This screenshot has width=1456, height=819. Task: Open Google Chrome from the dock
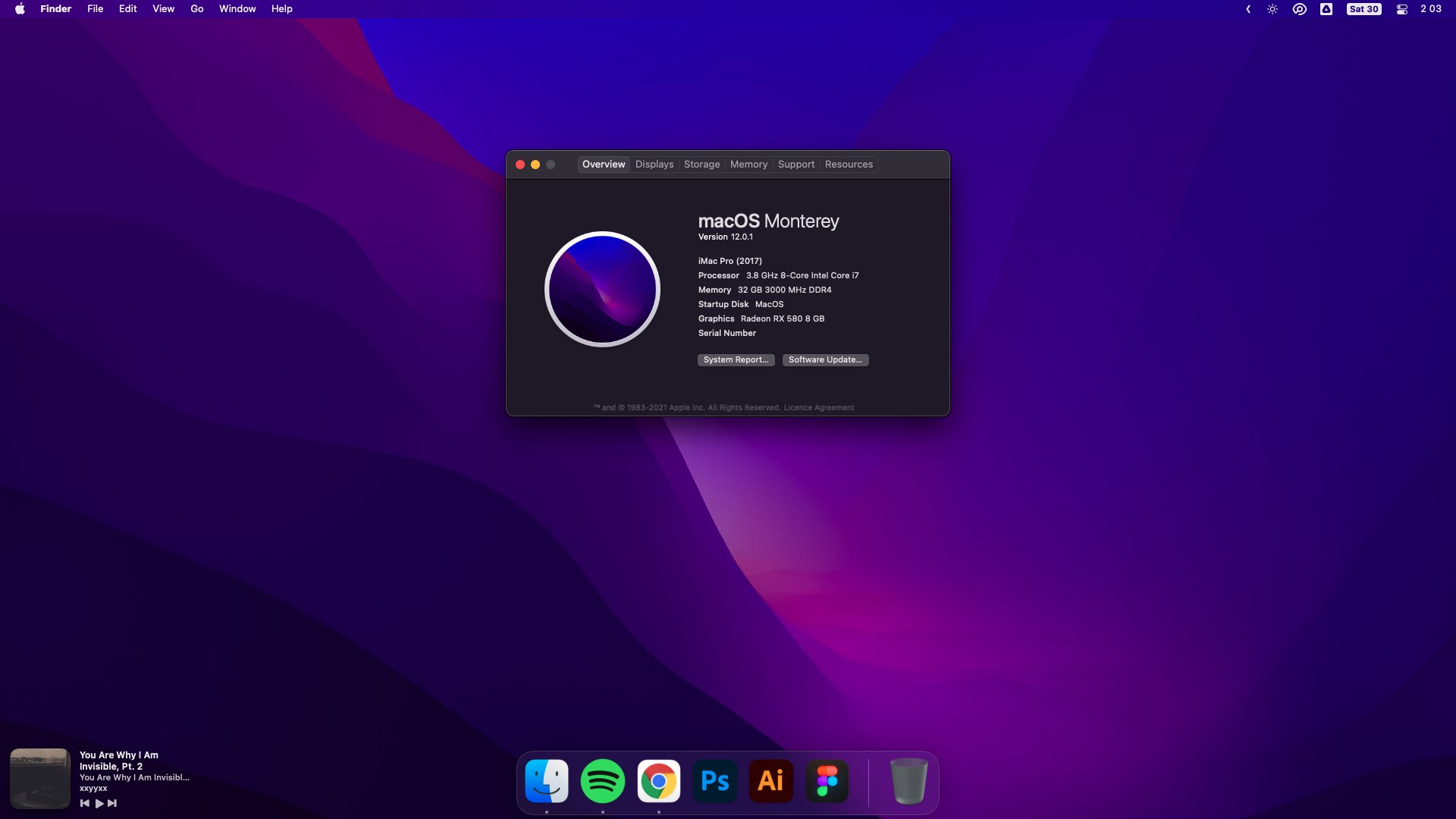pyautogui.click(x=658, y=780)
